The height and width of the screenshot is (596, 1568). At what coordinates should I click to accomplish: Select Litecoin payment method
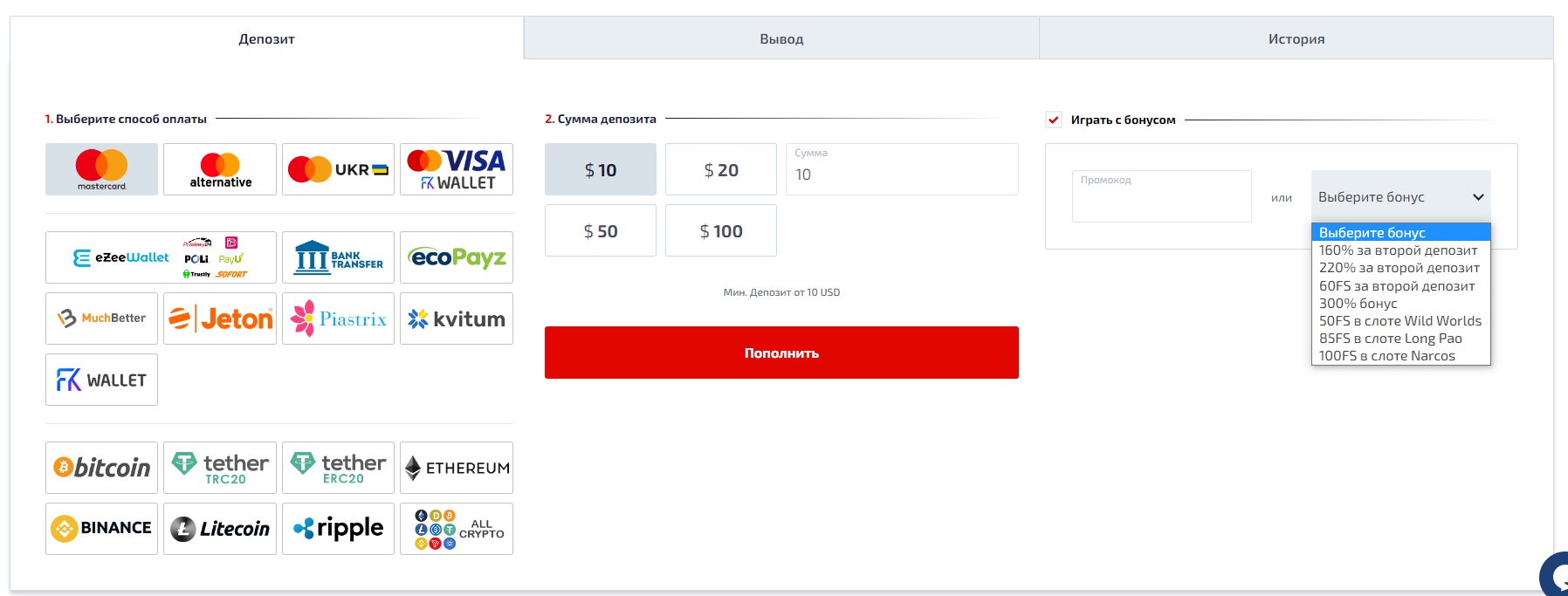(x=220, y=529)
